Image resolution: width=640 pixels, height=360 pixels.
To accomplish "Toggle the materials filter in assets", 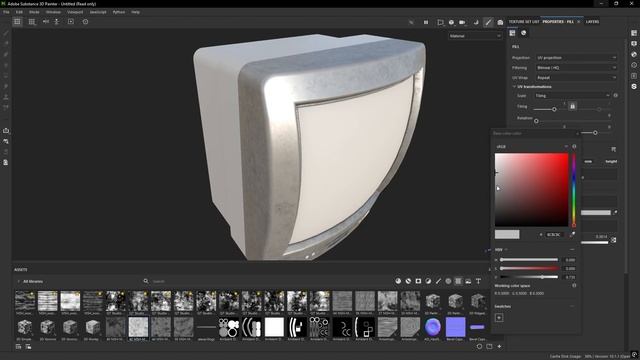I will (x=398, y=281).
